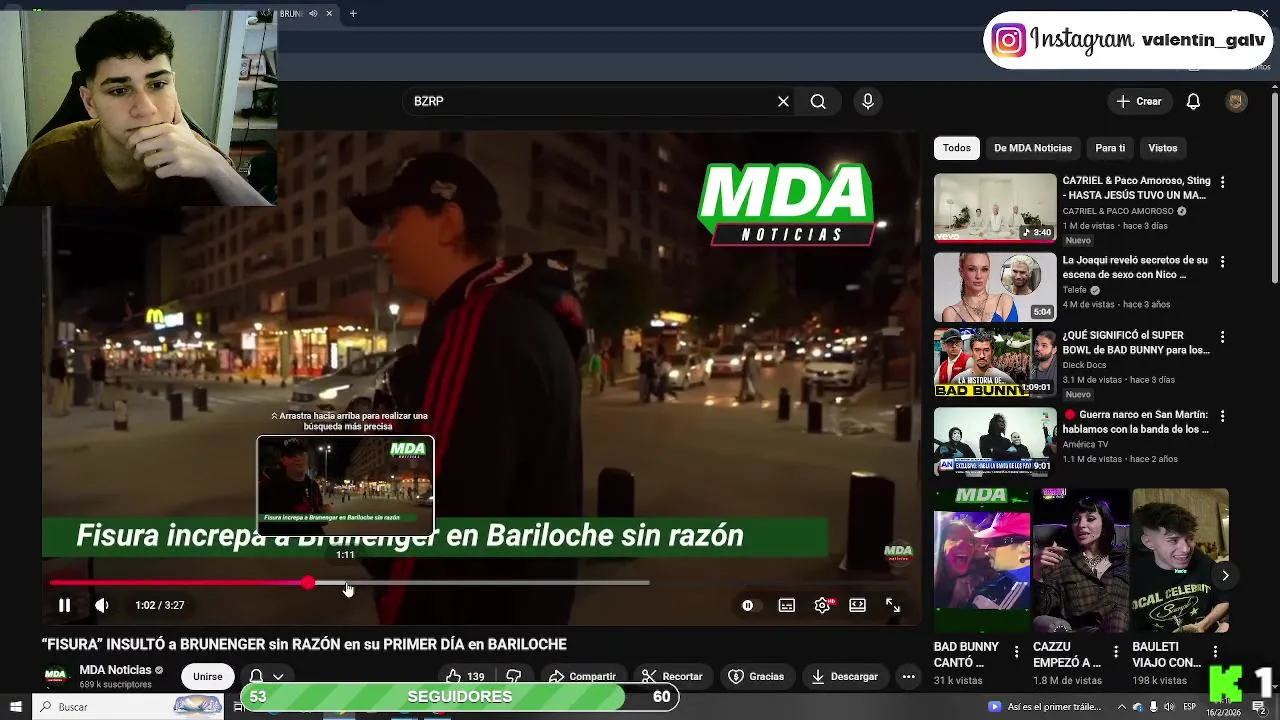Toggle subtitles with the captions icon
The height and width of the screenshot is (720, 1280).
pos(787,605)
